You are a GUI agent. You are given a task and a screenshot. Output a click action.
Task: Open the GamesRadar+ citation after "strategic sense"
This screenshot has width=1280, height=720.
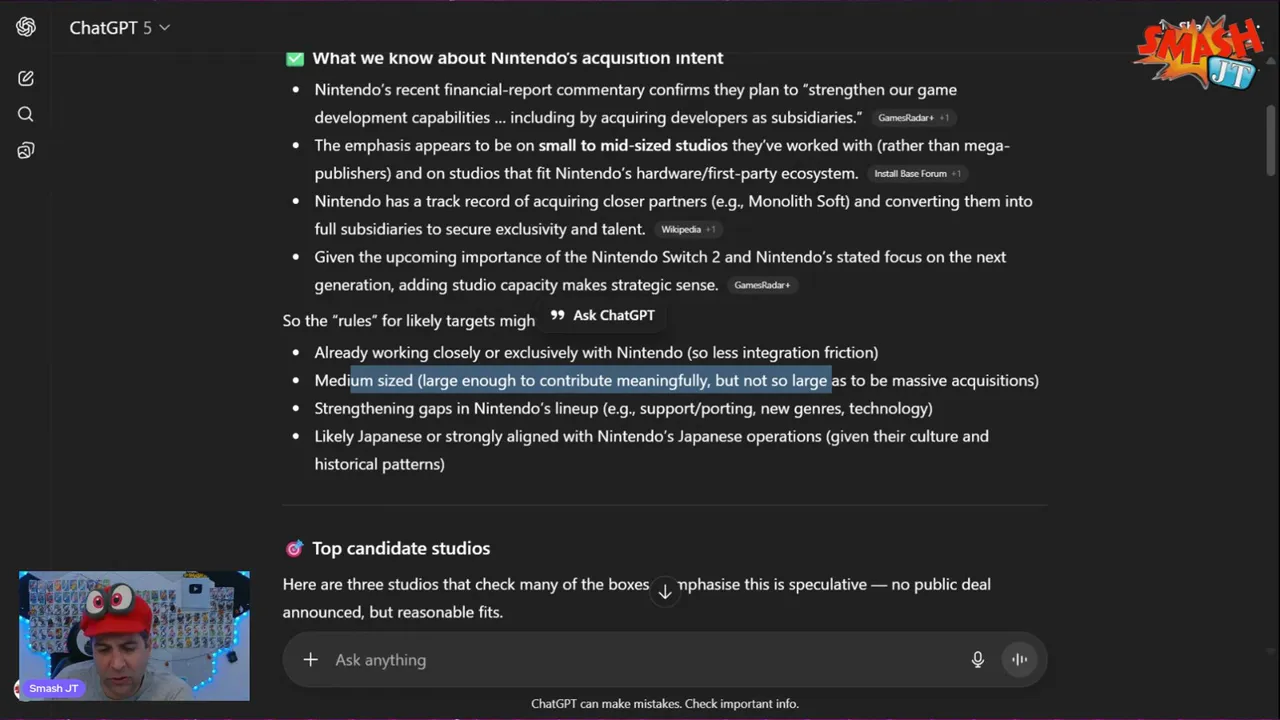(762, 286)
